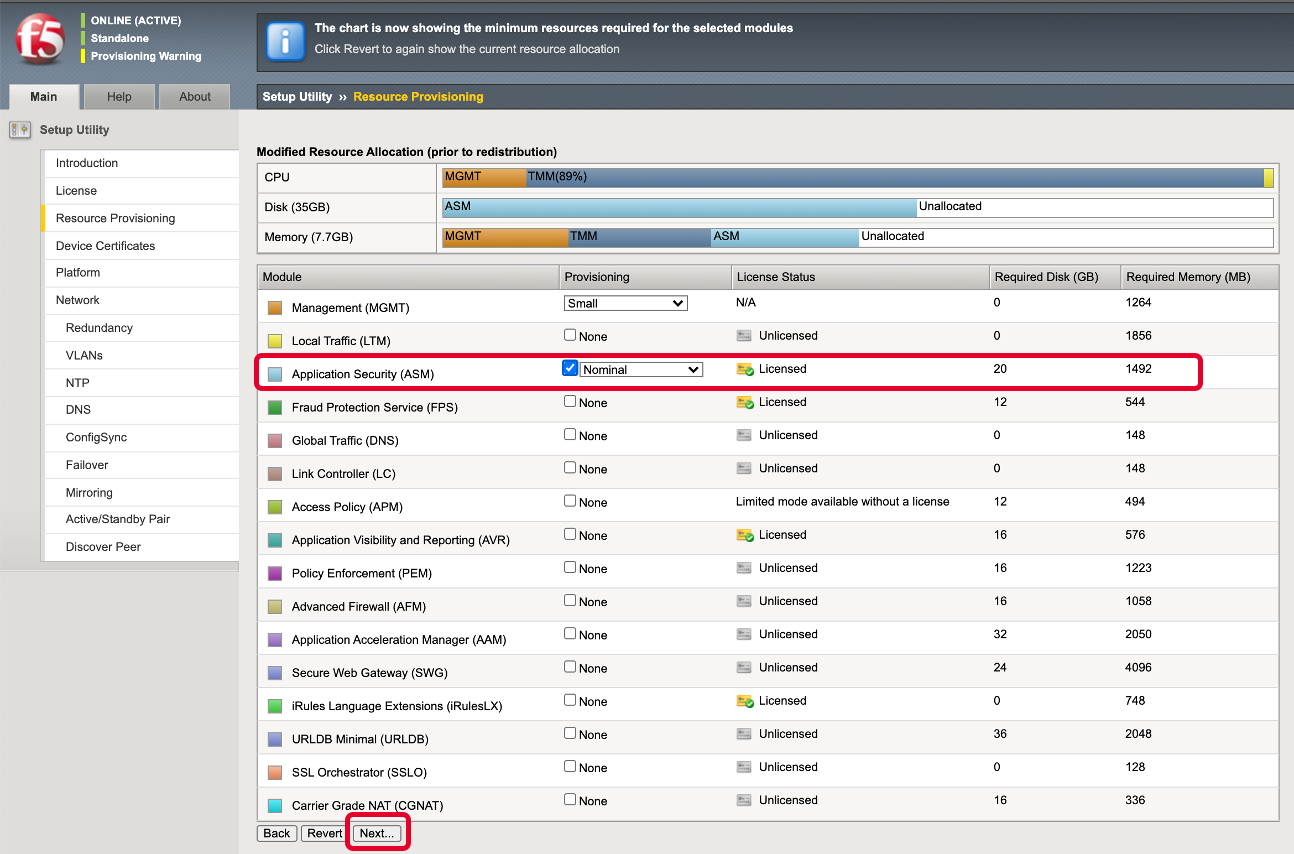Click the LTM Unlicensed status icon
The image size is (1294, 854).
pyautogui.click(x=744, y=336)
